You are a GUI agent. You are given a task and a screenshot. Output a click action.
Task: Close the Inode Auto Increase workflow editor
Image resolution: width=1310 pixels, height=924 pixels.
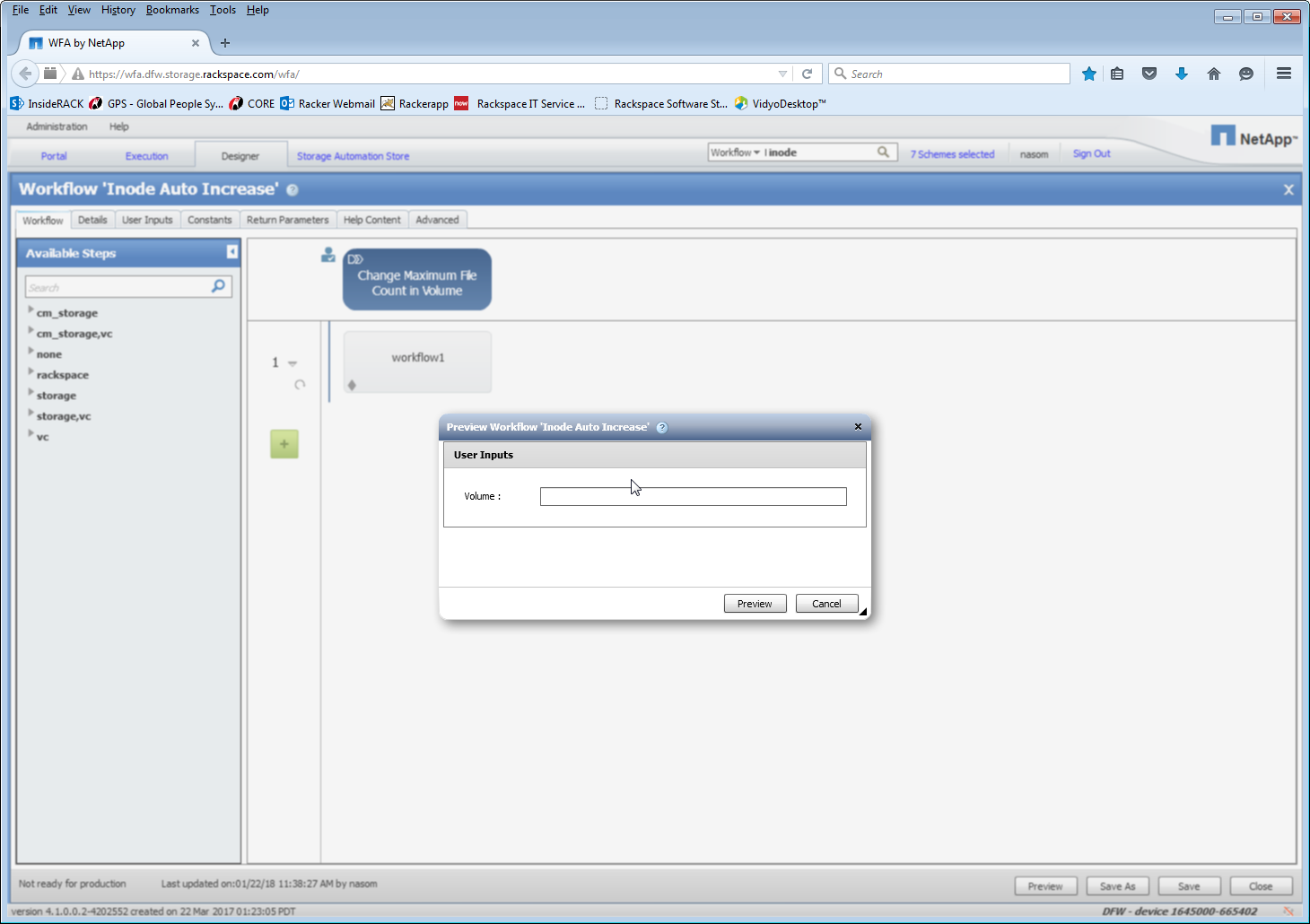(1288, 189)
